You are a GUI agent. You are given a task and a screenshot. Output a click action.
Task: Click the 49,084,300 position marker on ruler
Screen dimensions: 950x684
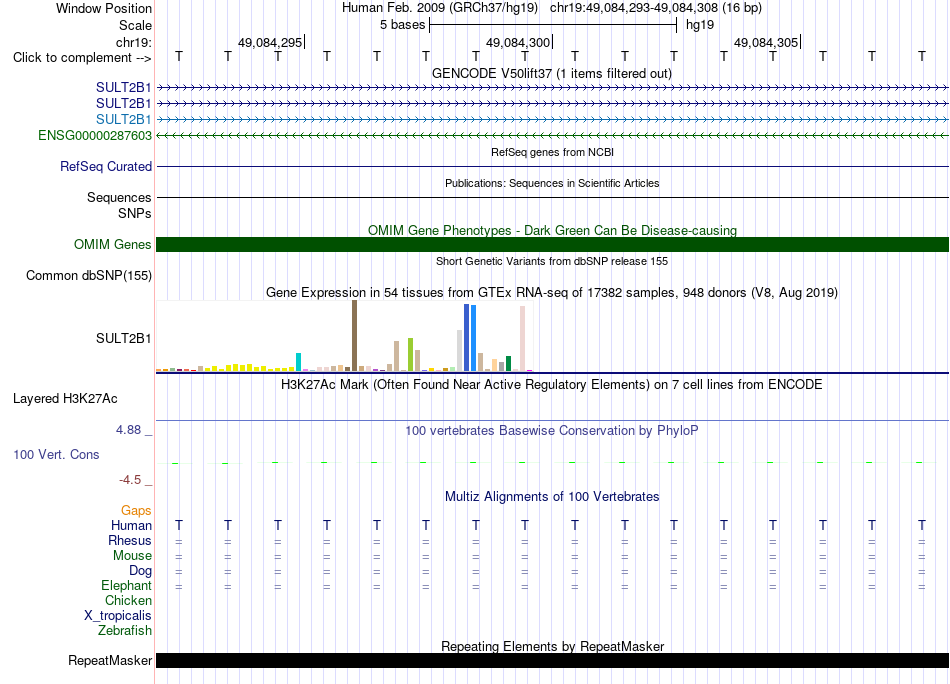(519, 42)
